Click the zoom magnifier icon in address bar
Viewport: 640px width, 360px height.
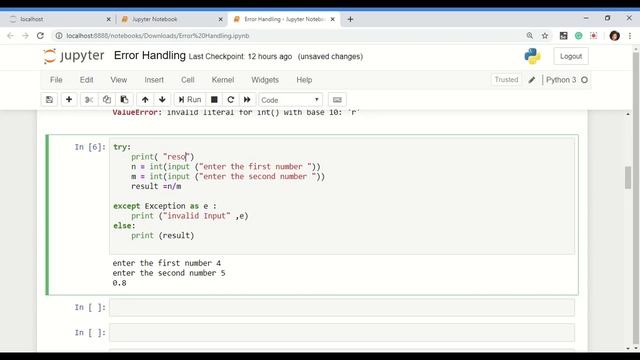pos(530,36)
